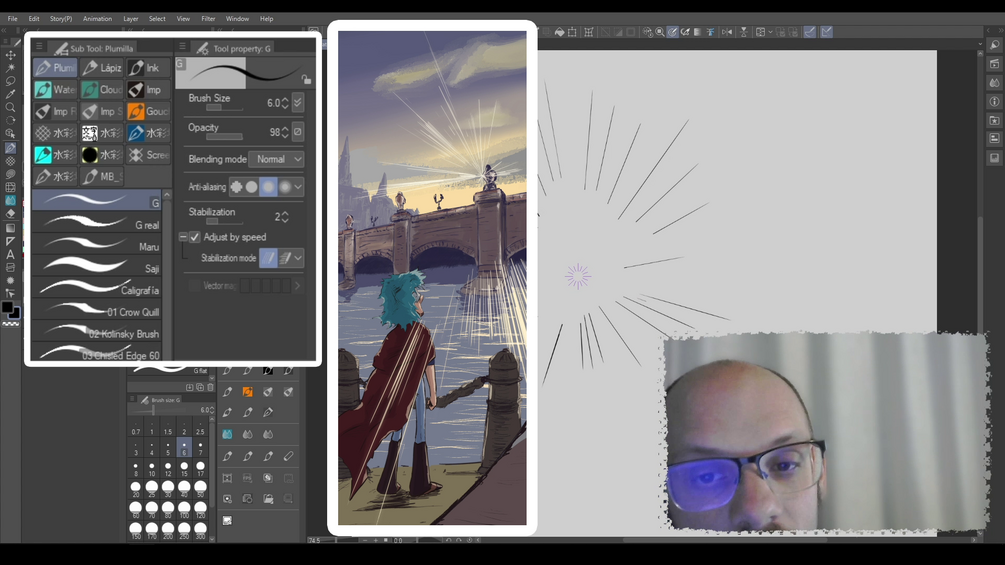Select the Move tool in the left toolbar
Image resolution: width=1005 pixels, height=565 pixels.
point(10,55)
